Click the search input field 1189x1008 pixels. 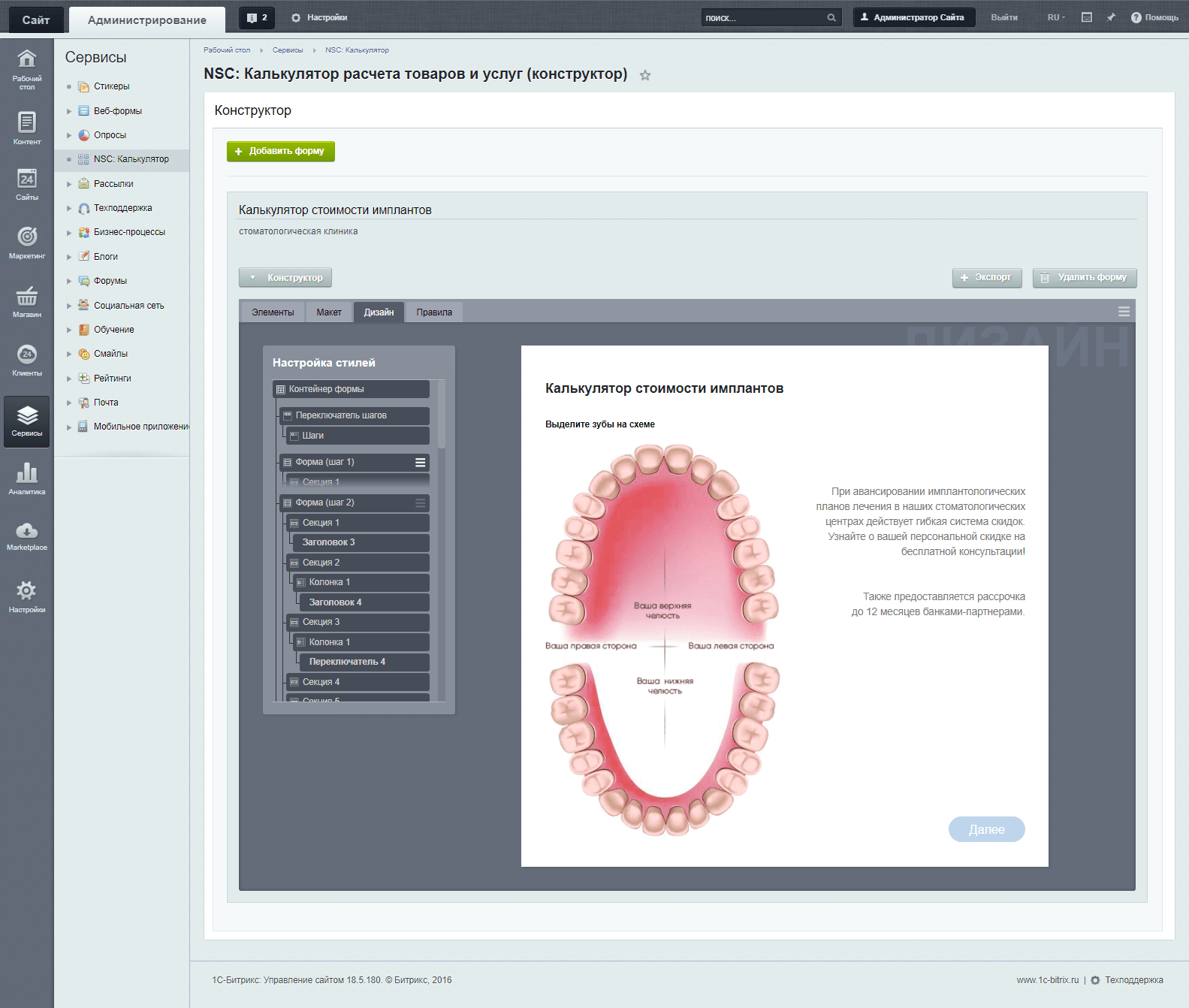[763, 17]
